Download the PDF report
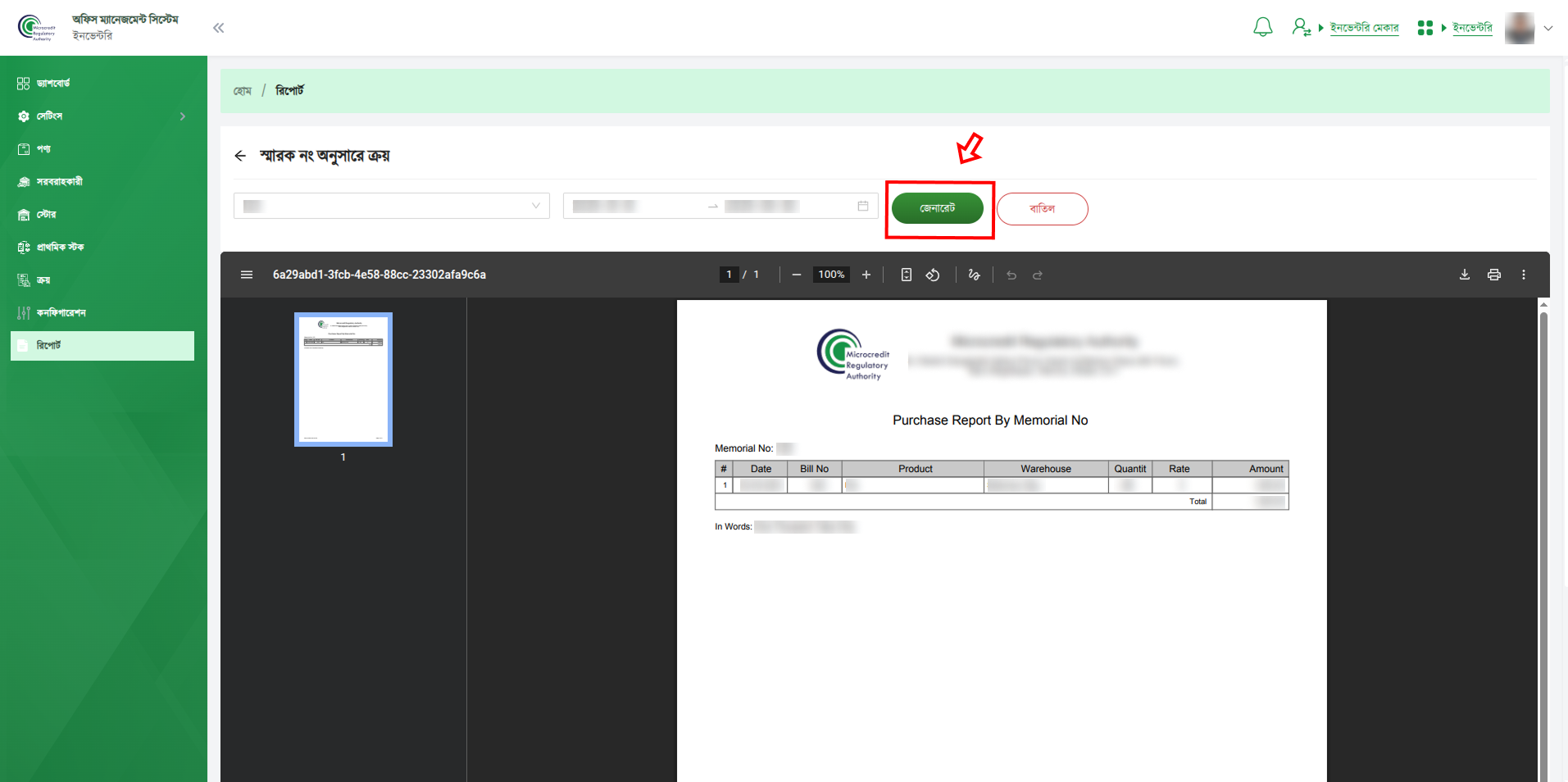The width and height of the screenshot is (1568, 782). 1464,275
